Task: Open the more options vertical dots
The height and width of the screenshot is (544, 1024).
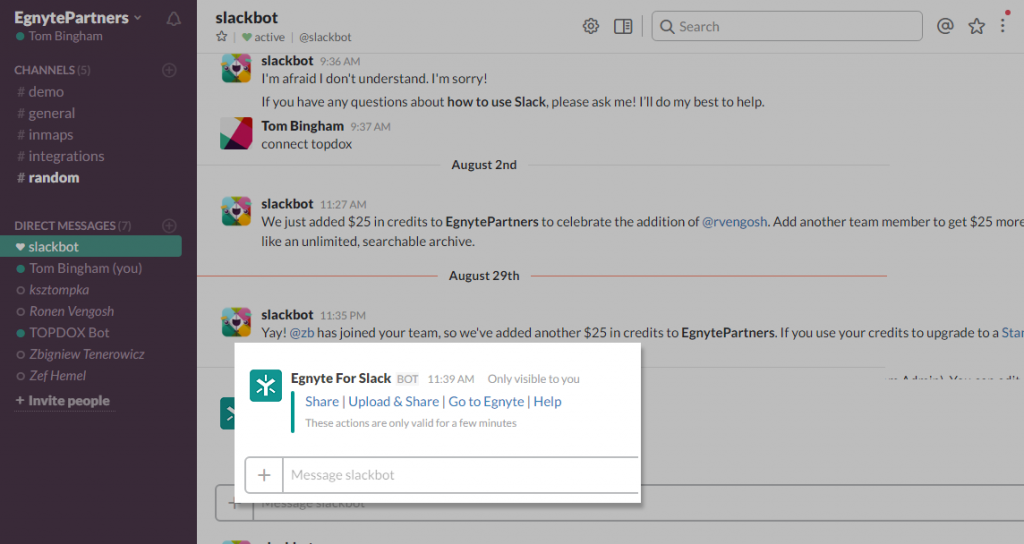Action: click(x=1004, y=27)
